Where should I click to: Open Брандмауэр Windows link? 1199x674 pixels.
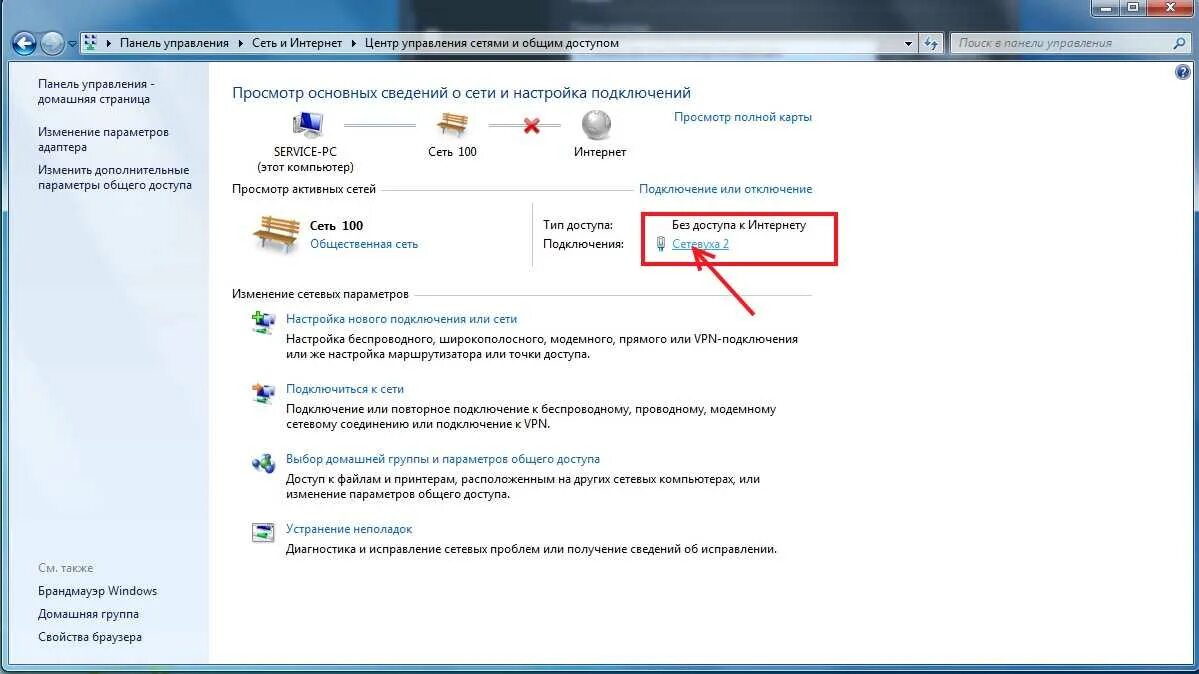click(x=97, y=591)
